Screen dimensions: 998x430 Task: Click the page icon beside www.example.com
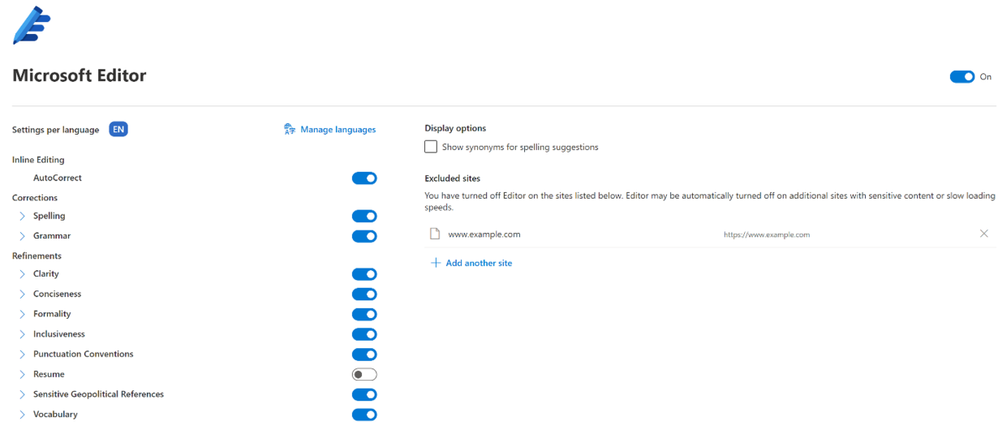[435, 234]
